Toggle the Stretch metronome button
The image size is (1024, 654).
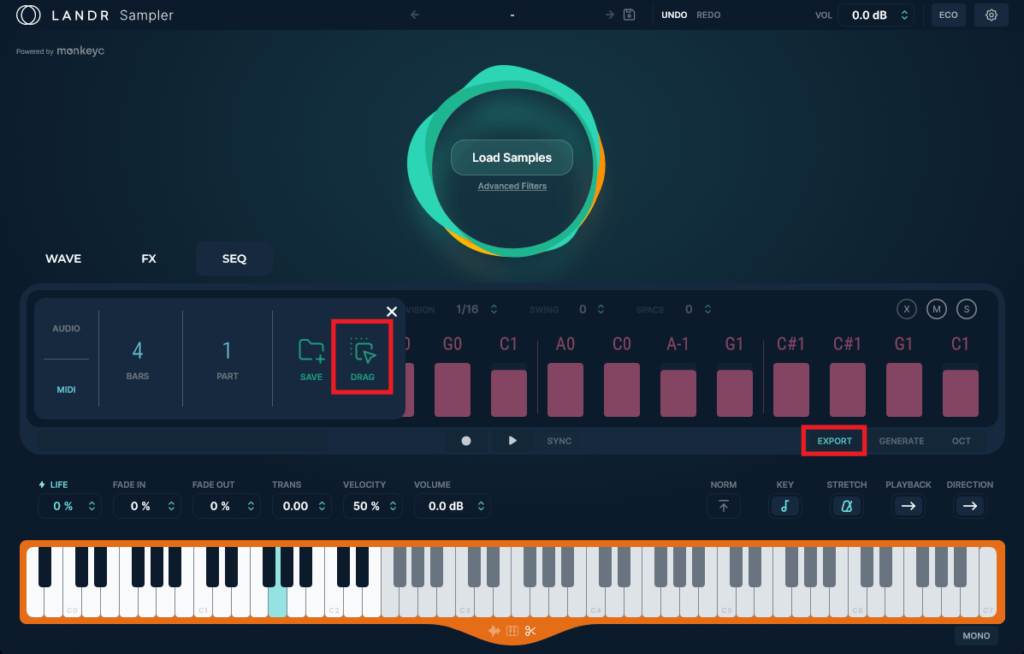[x=846, y=506]
